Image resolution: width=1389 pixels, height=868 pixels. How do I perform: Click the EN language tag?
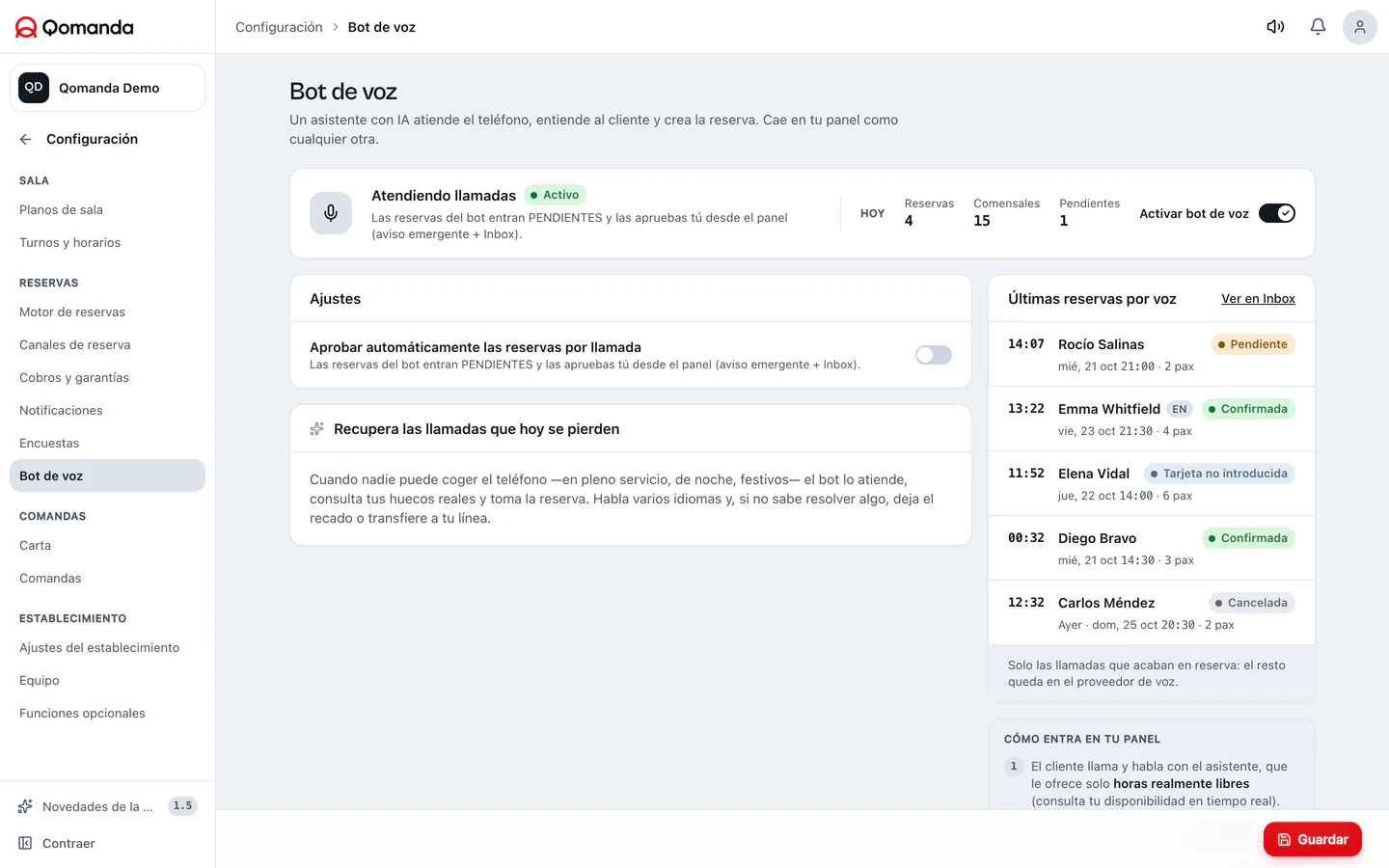tap(1180, 409)
